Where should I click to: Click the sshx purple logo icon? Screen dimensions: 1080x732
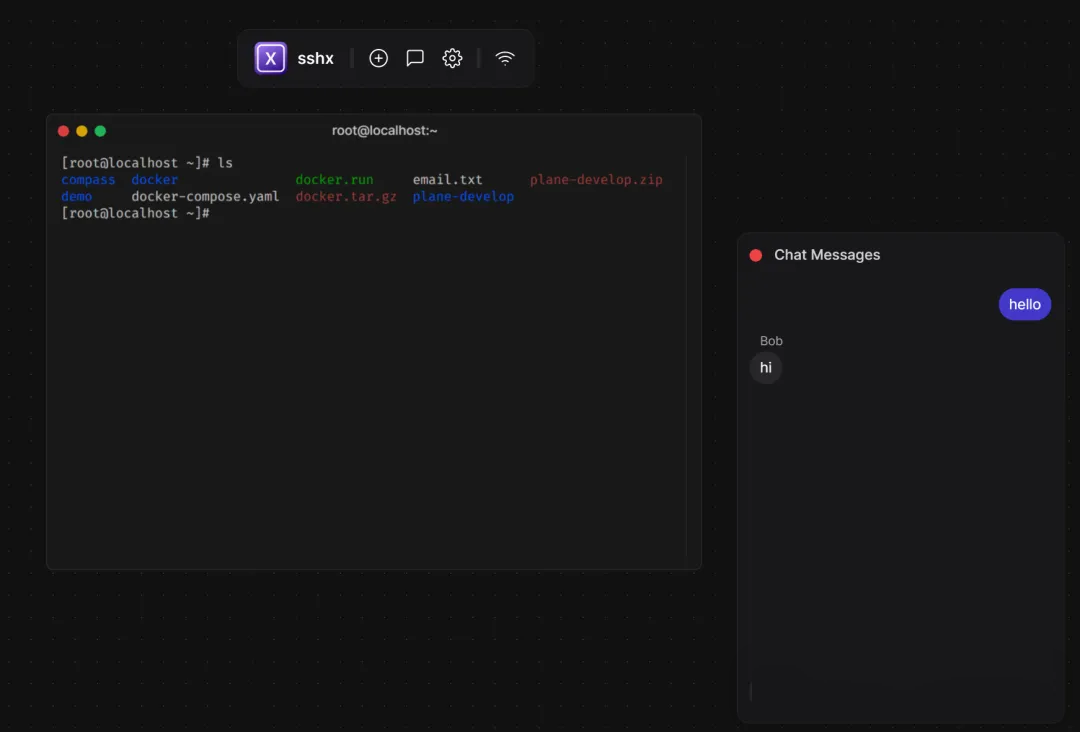pyautogui.click(x=270, y=58)
